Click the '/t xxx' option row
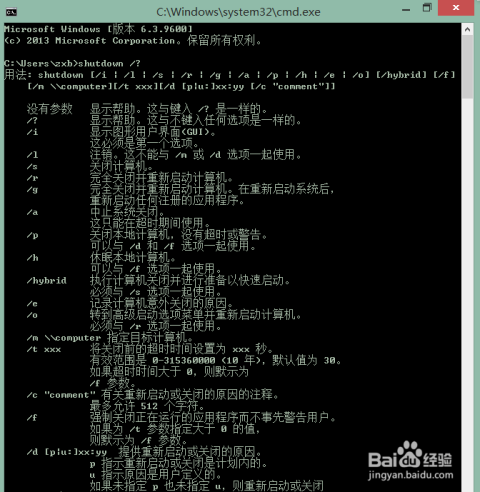The width and height of the screenshot is (480, 492). click(150, 349)
